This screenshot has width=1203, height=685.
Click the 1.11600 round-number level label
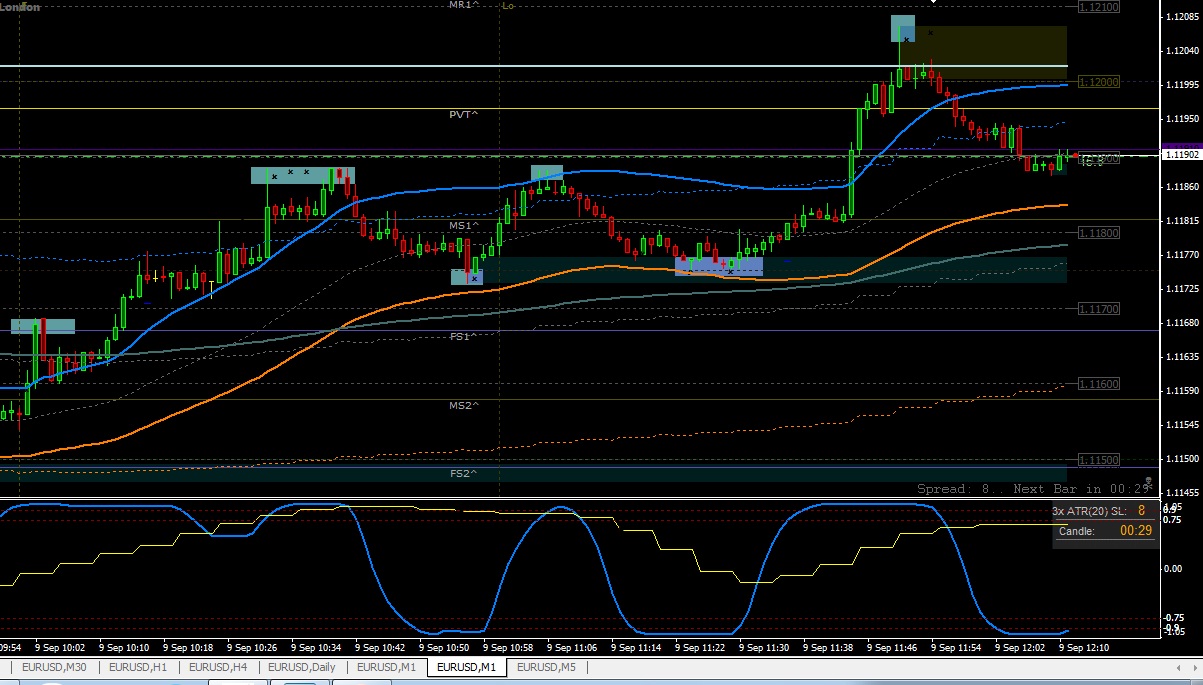pyautogui.click(x=1099, y=384)
